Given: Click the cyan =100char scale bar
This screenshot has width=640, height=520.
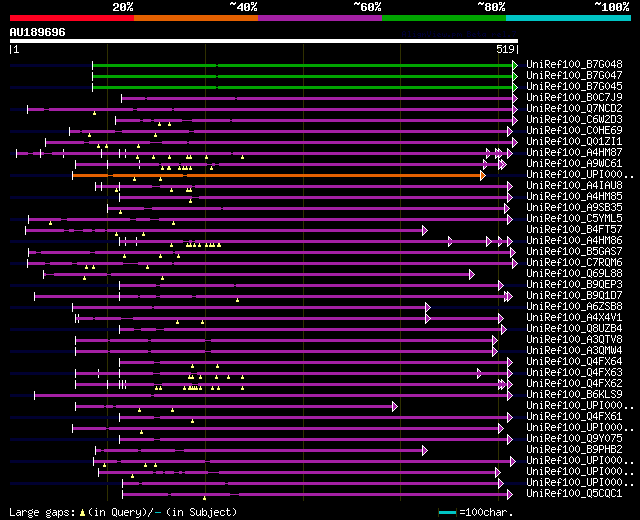Looking at the screenshot, I should coord(447,512).
